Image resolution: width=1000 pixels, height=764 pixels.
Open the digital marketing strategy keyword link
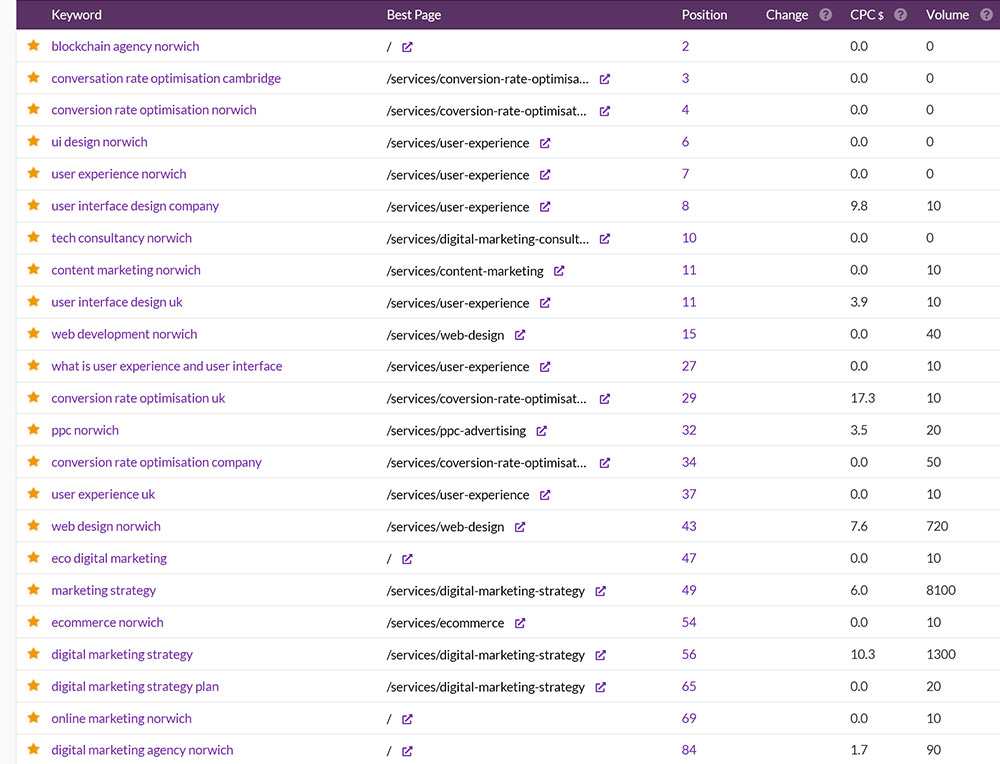tap(122, 655)
